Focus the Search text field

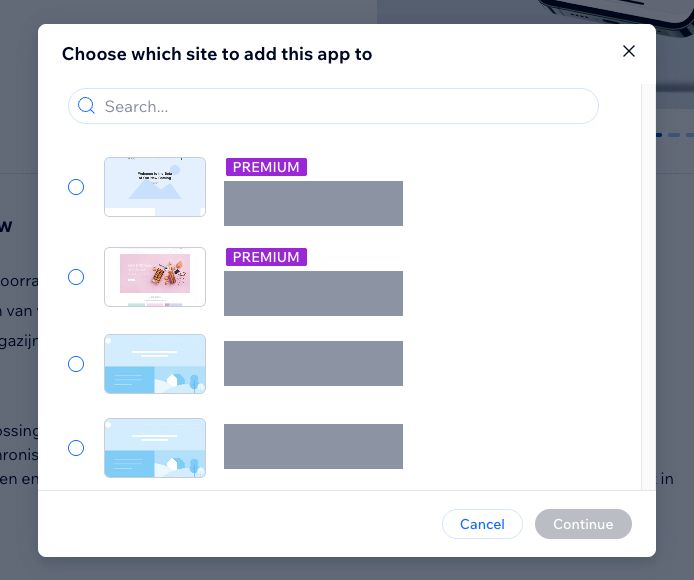pos(340,106)
